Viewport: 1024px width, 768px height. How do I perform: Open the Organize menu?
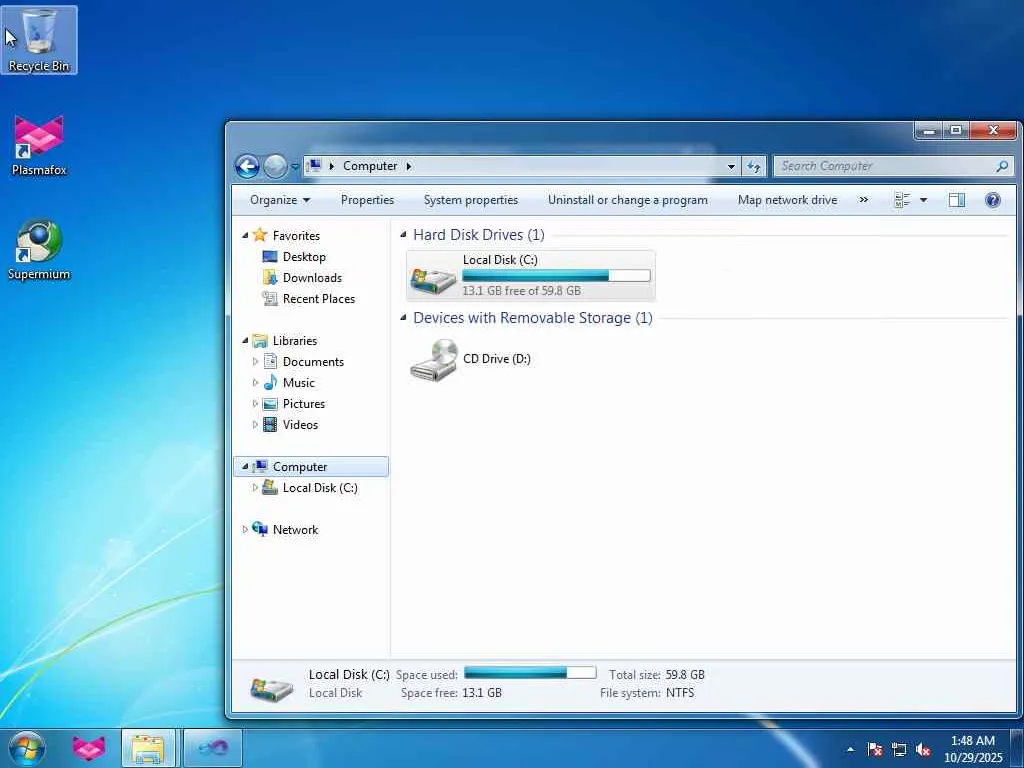pos(280,200)
